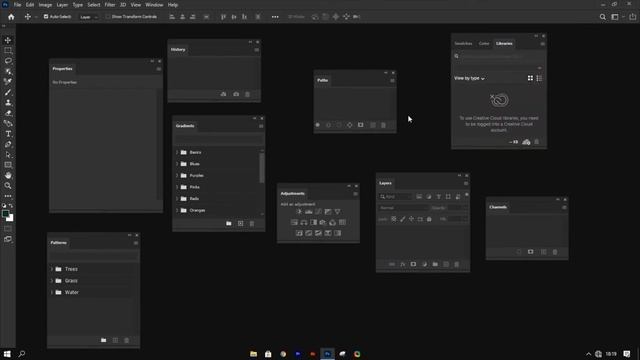Expand the Purples gradient folder
The width and height of the screenshot is (640, 360).
[x=177, y=176]
